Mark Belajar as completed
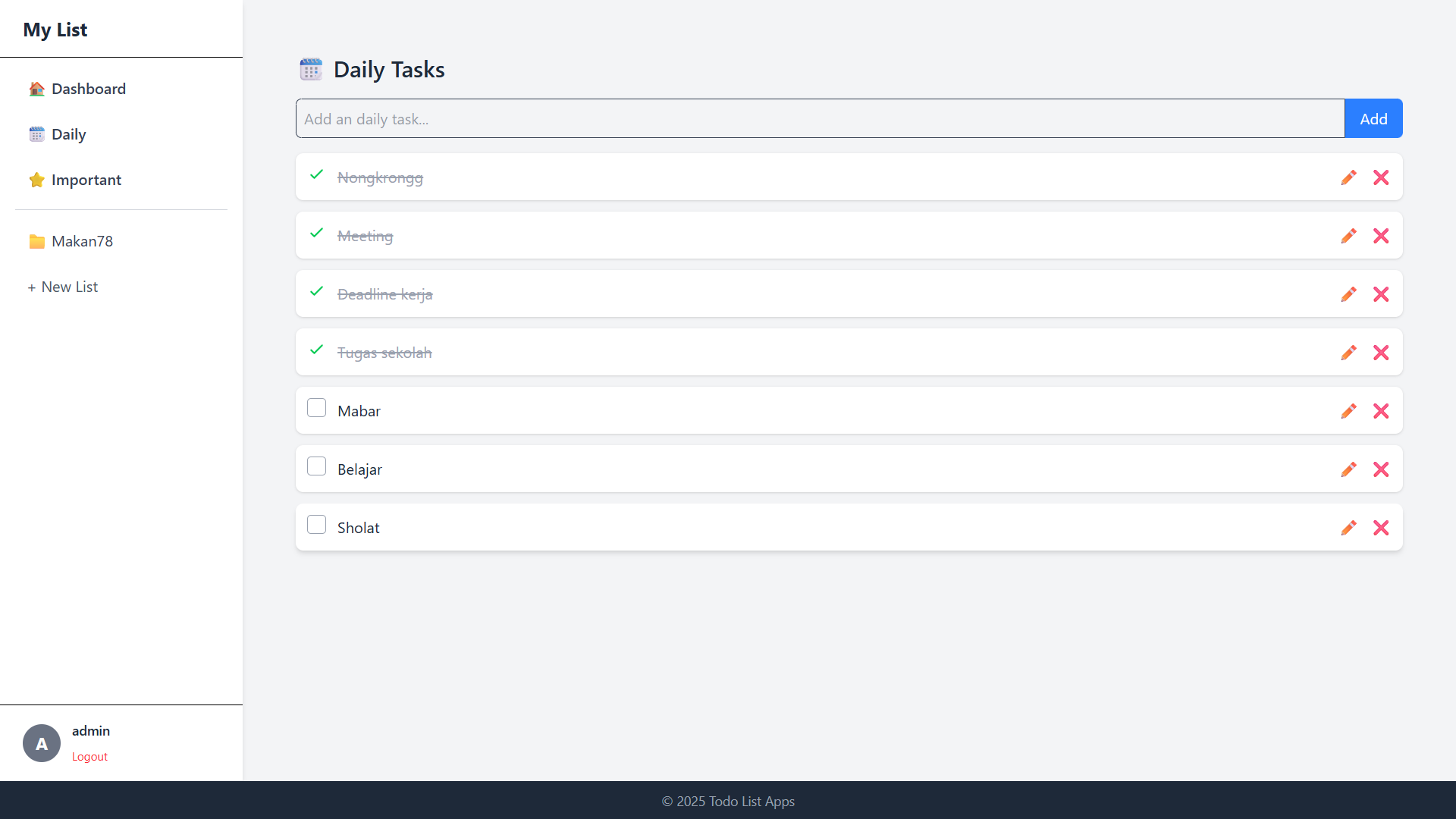This screenshot has height=819, width=1456. tap(316, 466)
